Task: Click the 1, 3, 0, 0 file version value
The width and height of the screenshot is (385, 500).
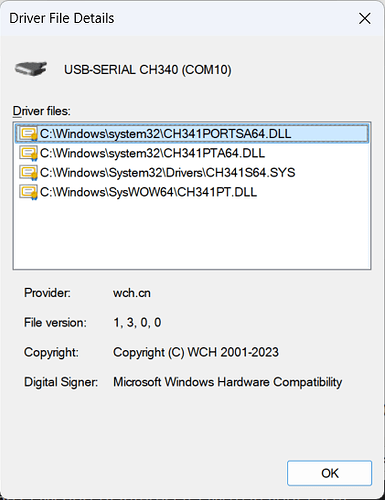Action: tap(137, 322)
